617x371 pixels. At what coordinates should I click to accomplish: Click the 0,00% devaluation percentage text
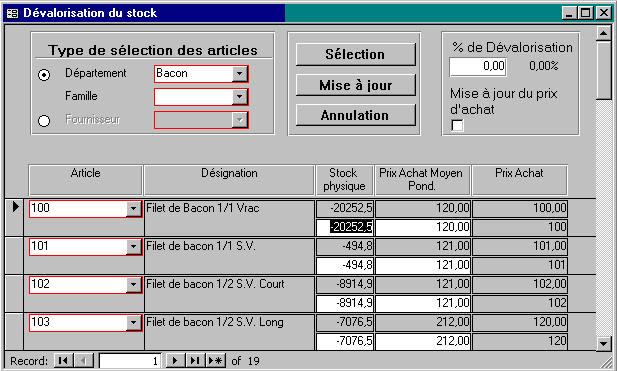coord(543,66)
